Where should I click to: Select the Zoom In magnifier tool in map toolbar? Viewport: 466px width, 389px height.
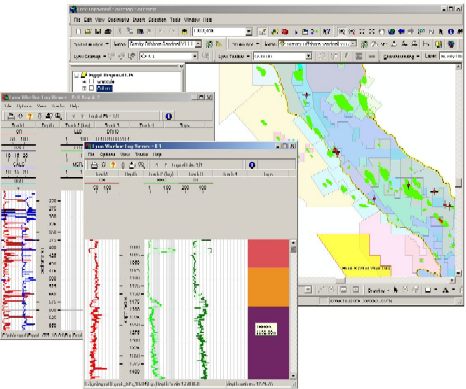coord(342,32)
